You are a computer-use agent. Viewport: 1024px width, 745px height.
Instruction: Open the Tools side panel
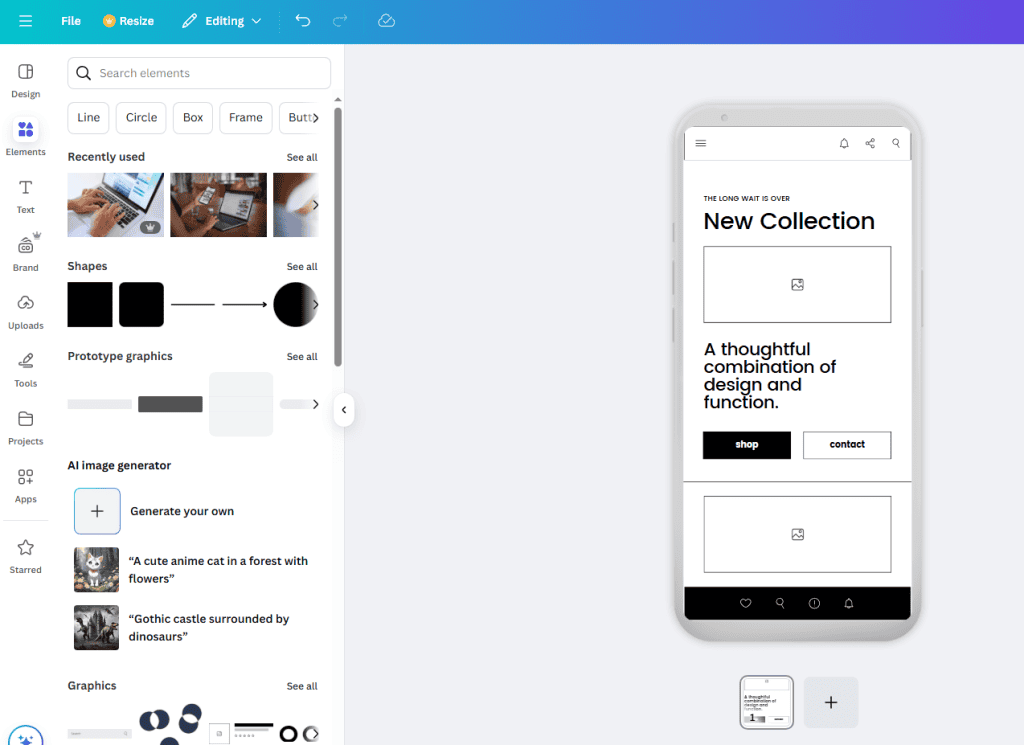pos(25,370)
